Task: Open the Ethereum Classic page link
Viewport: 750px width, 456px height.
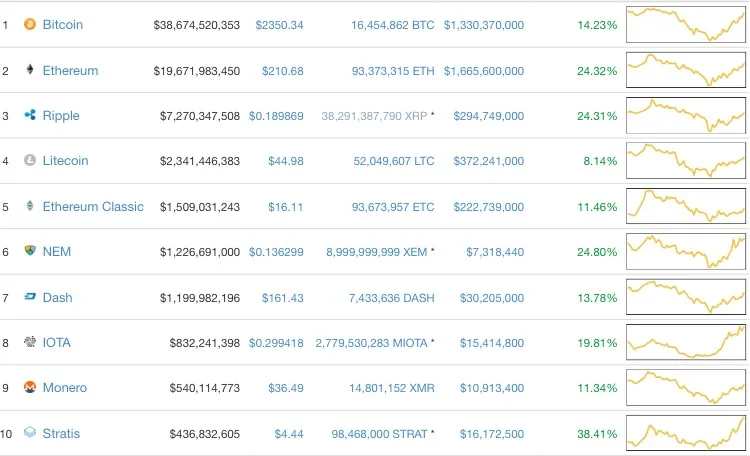Action: 93,207
